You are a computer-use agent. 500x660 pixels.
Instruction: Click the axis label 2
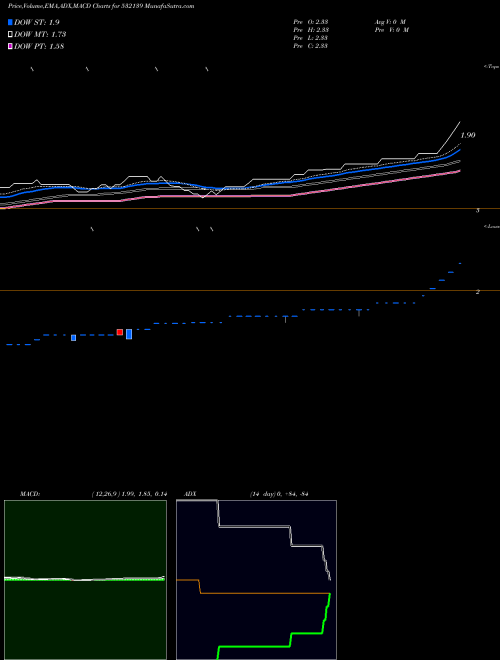[x=477, y=291]
